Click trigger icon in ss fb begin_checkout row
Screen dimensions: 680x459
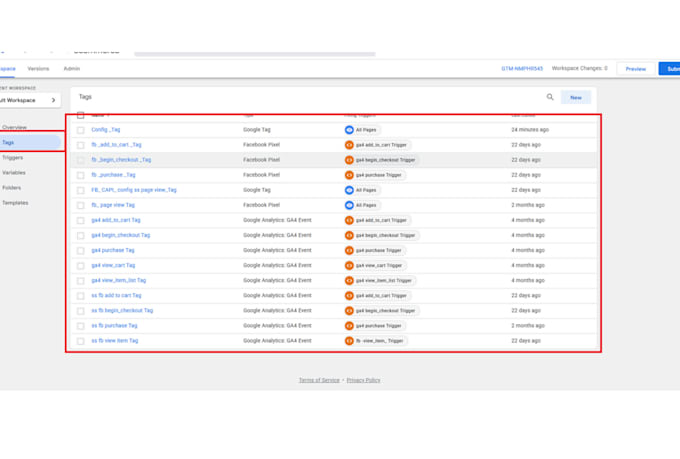(x=349, y=311)
